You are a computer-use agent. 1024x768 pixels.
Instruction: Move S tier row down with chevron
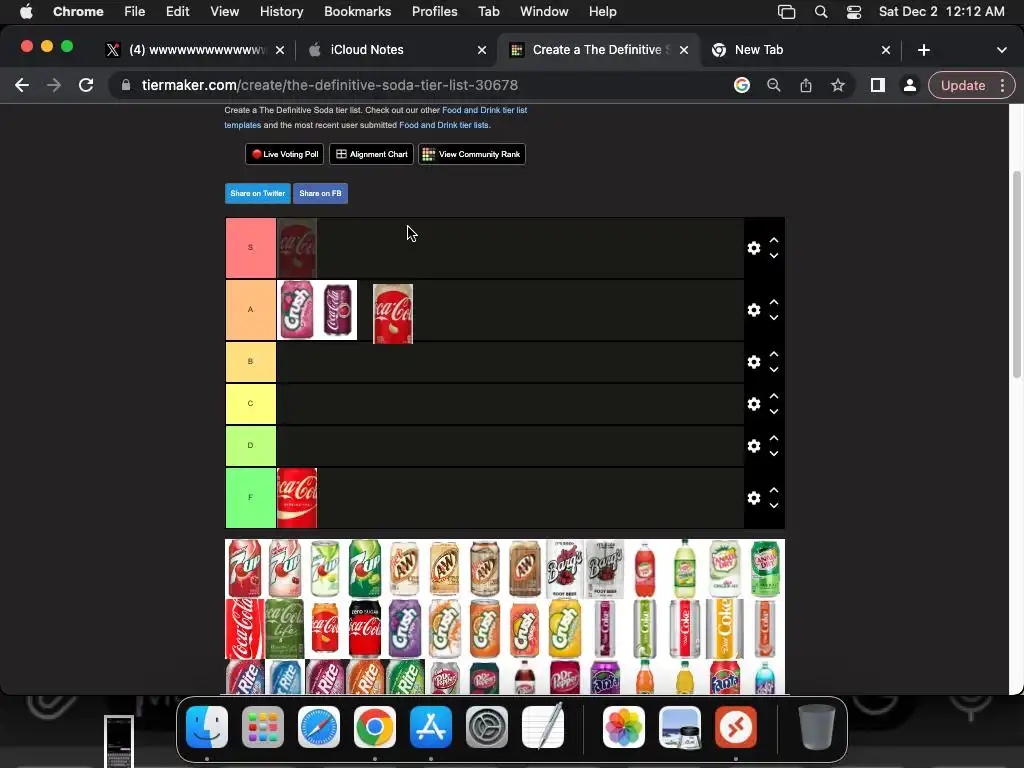pyautogui.click(x=774, y=256)
